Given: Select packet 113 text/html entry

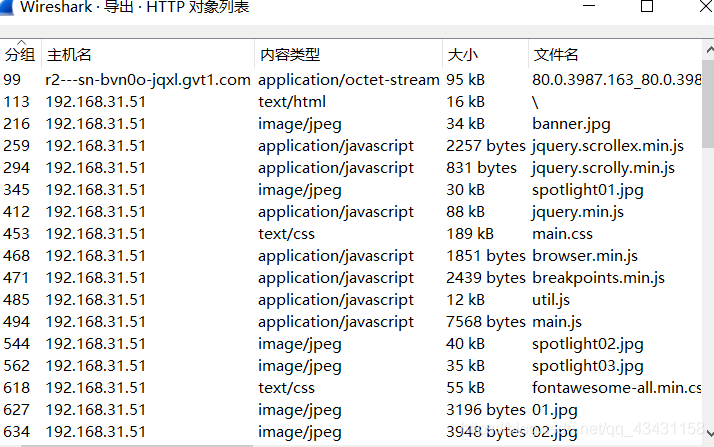Looking at the screenshot, I should (351, 102).
